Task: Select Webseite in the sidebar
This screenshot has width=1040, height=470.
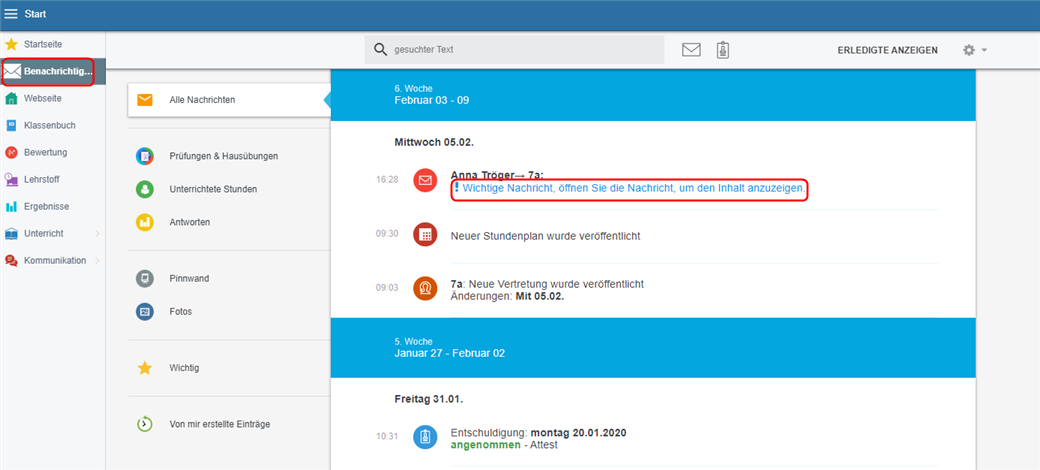Action: click(x=52, y=99)
